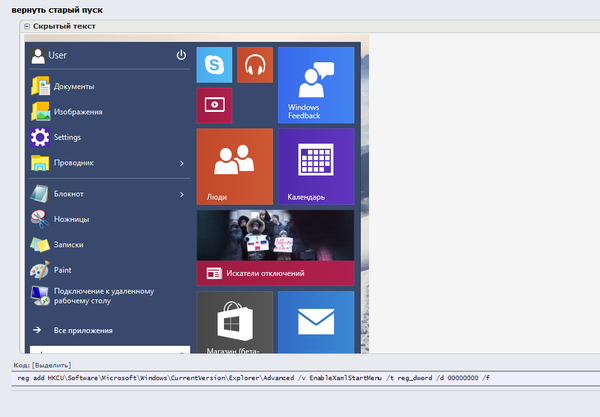600x417 pixels.
Task: Expand the Проводник submenu arrow
Action: pyautogui.click(x=182, y=163)
